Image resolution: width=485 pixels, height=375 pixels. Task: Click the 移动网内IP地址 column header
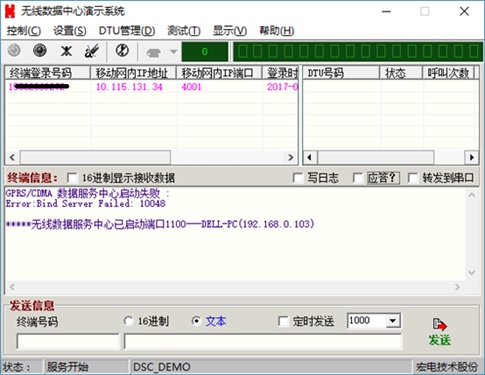click(133, 73)
